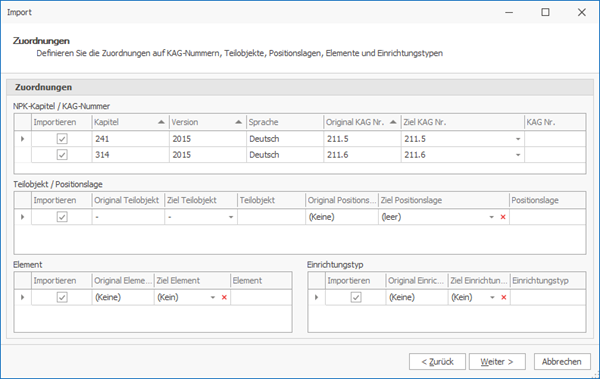Screen dimensions: 600x379
Task: Select row indicator arrow in Einrichtungstyp table
Action: [x=316, y=297]
